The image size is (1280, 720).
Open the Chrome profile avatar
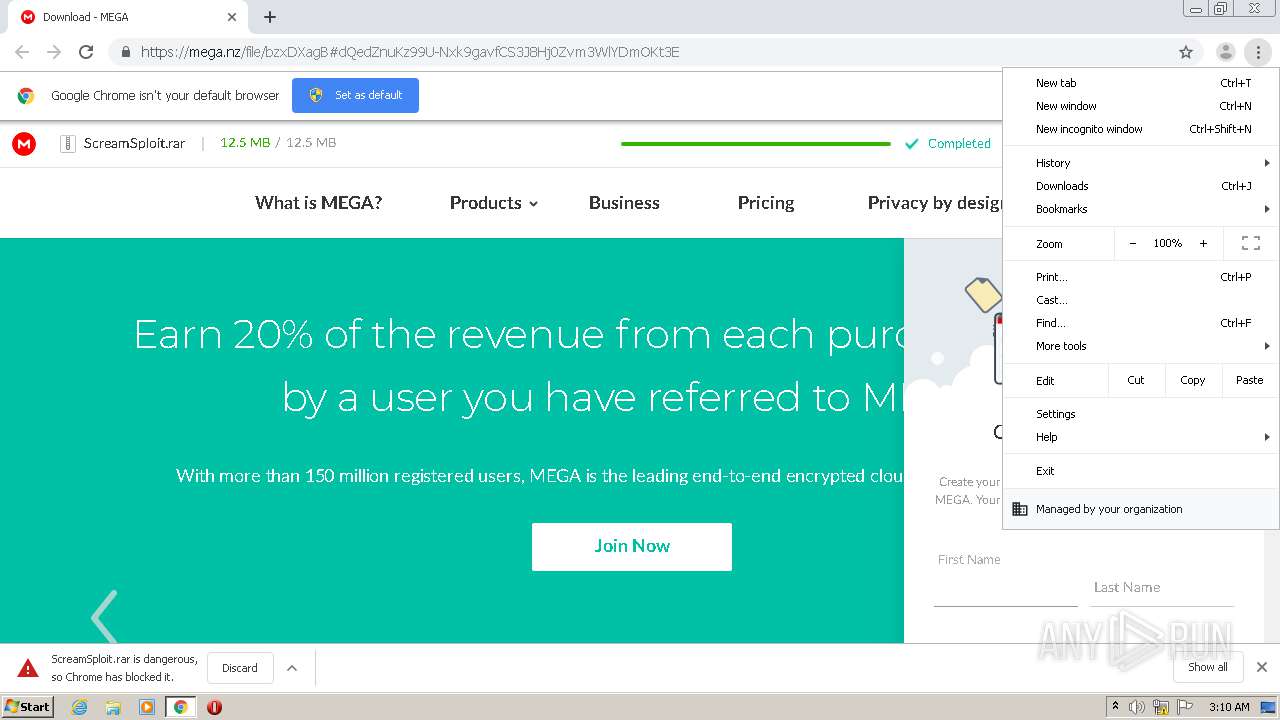click(1225, 52)
